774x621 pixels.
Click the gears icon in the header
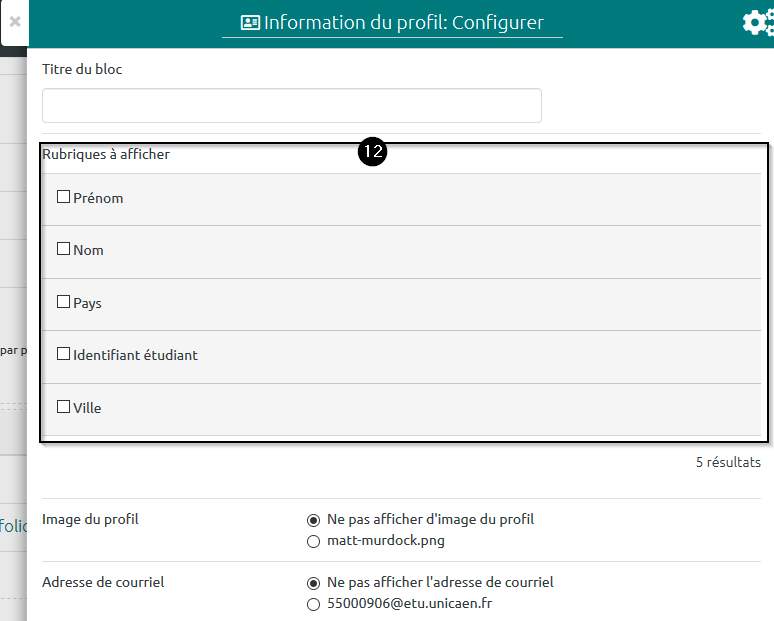758,23
